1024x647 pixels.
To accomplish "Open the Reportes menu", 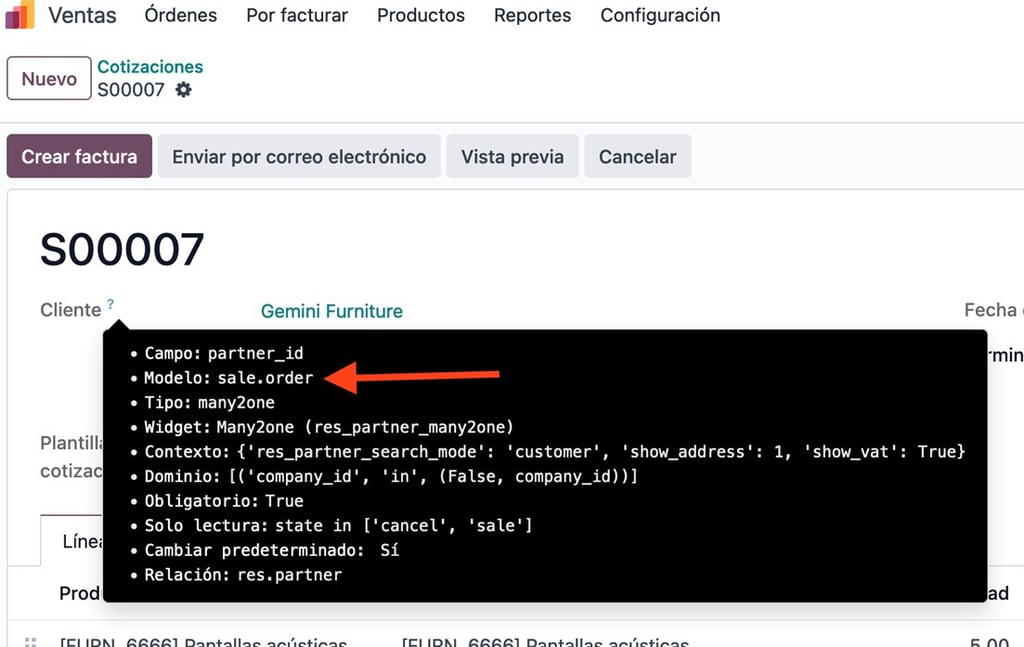I will (x=532, y=15).
